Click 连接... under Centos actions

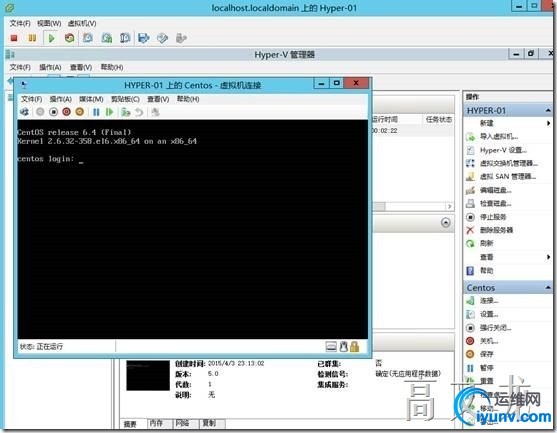[x=489, y=301]
